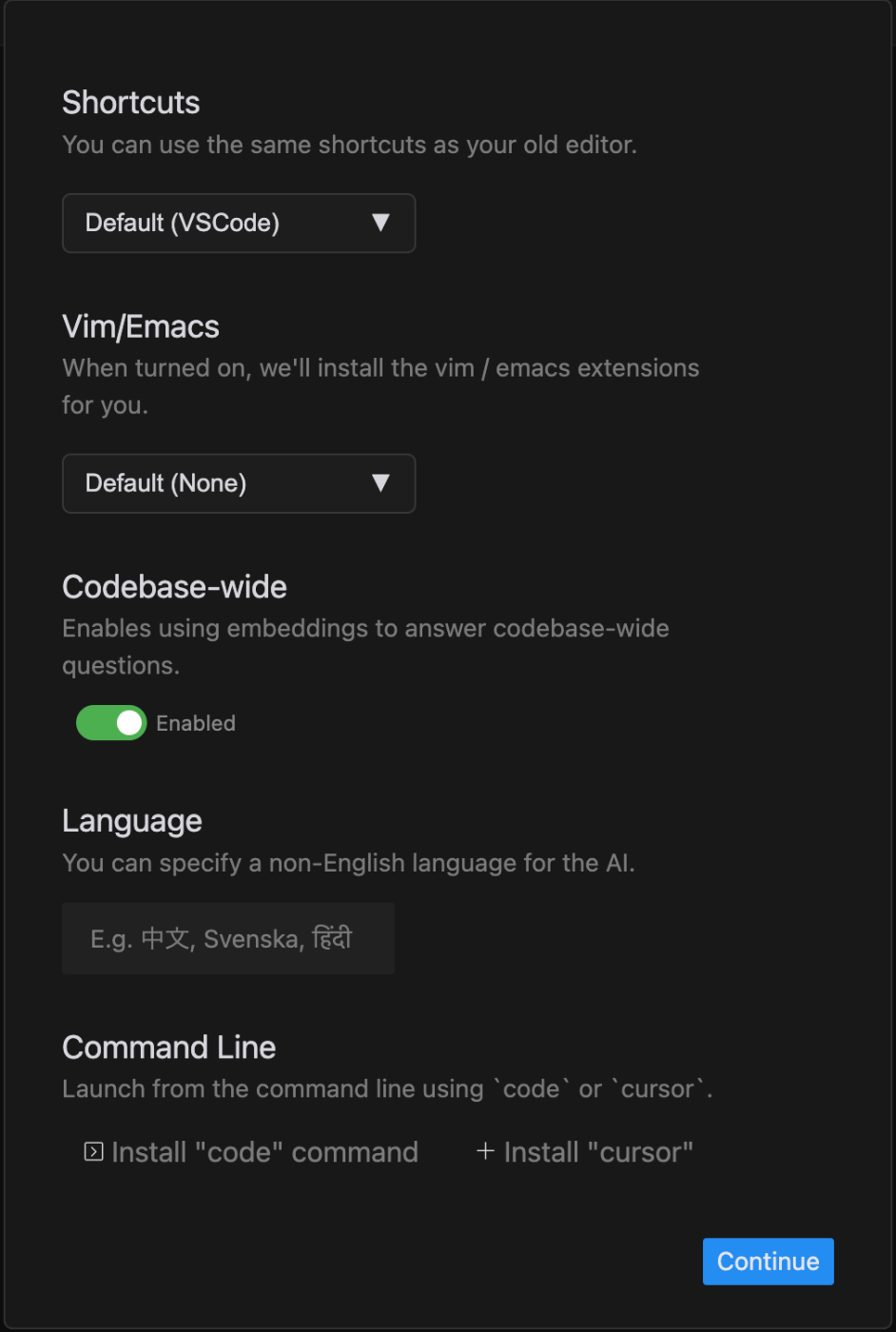The image size is (896, 1332).
Task: Click the plus icon before Install "cursor"
Action: coord(485,1151)
